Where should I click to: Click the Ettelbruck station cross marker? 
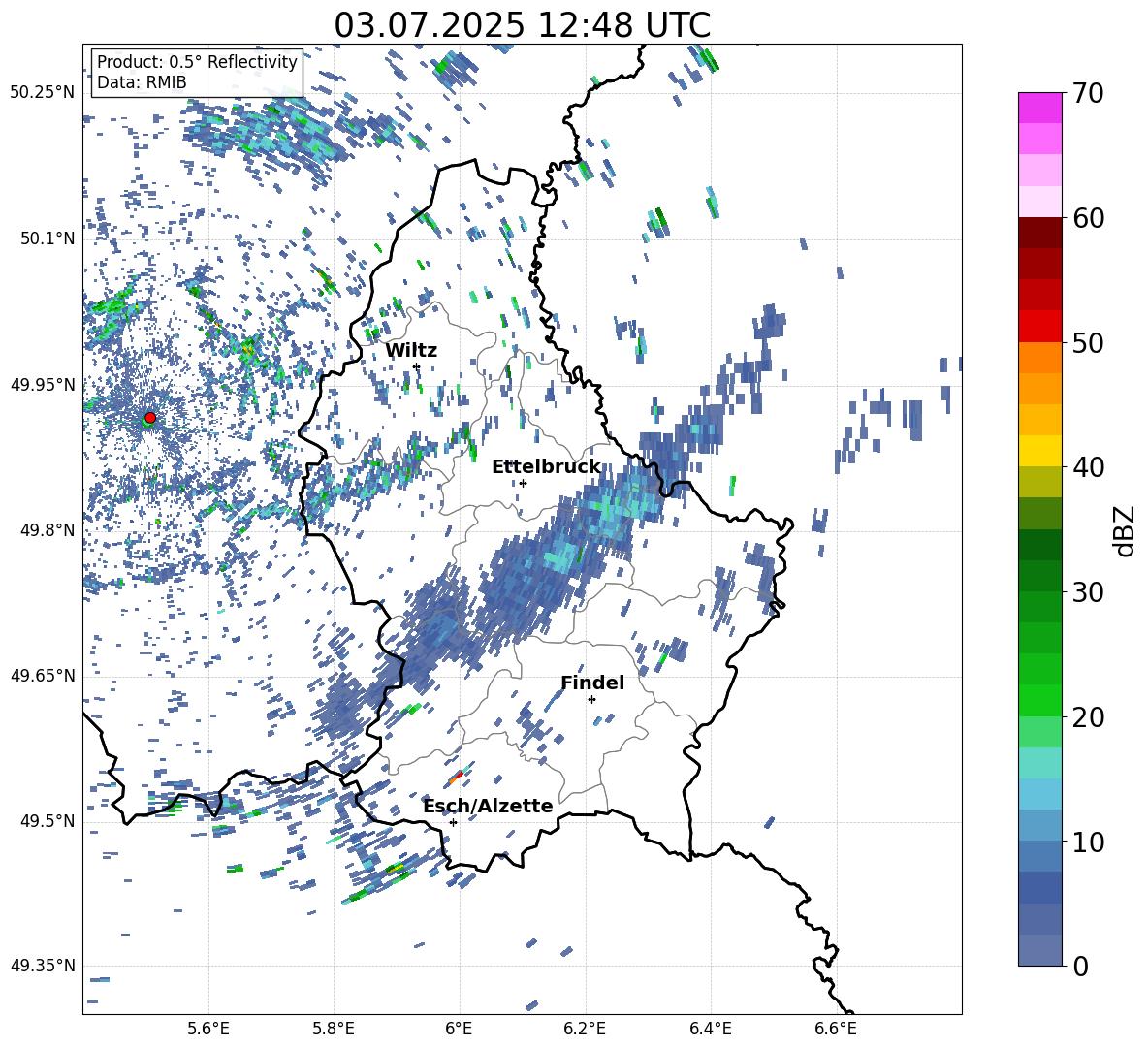523,483
